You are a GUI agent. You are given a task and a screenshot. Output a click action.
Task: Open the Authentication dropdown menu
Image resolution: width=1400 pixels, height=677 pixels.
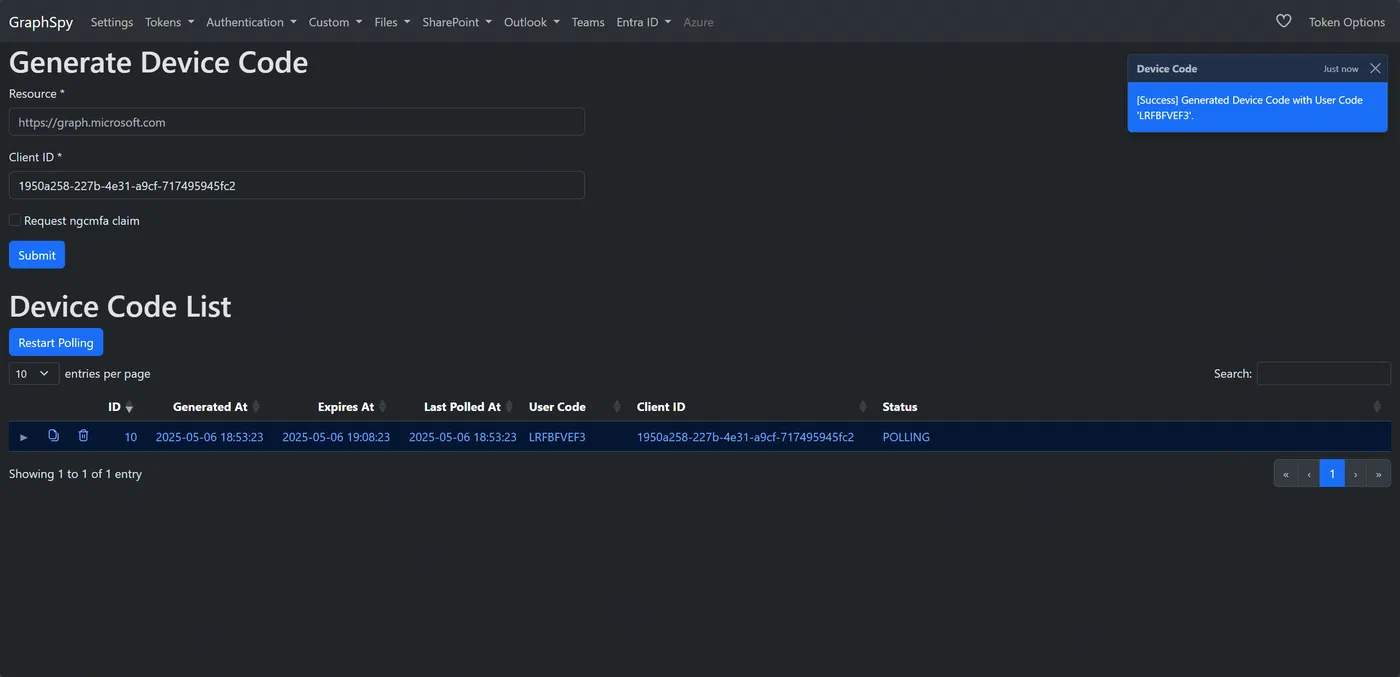click(x=251, y=22)
